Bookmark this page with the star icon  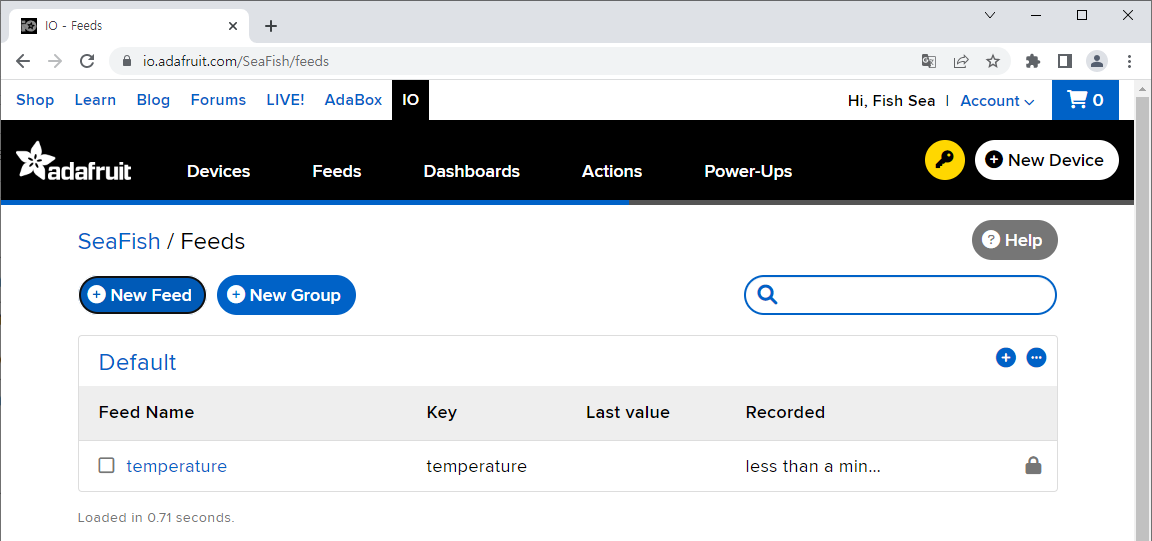pos(993,61)
